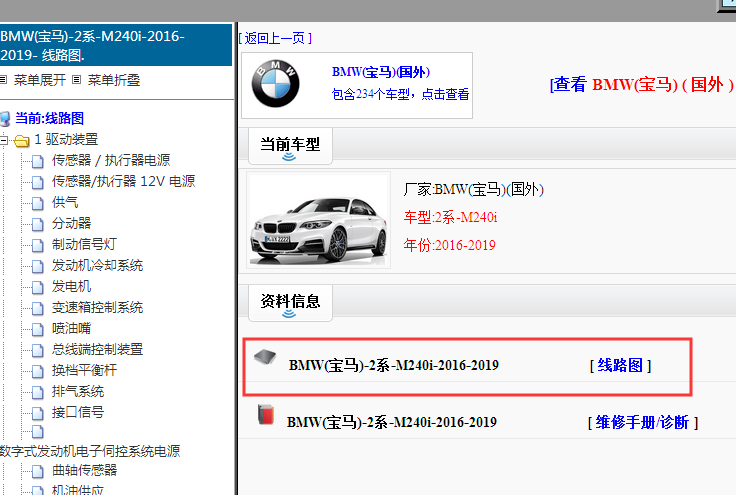Screen dimensions: 736x495
Task: Click the page icon beside 总线端控制装置
Action: [38, 350]
